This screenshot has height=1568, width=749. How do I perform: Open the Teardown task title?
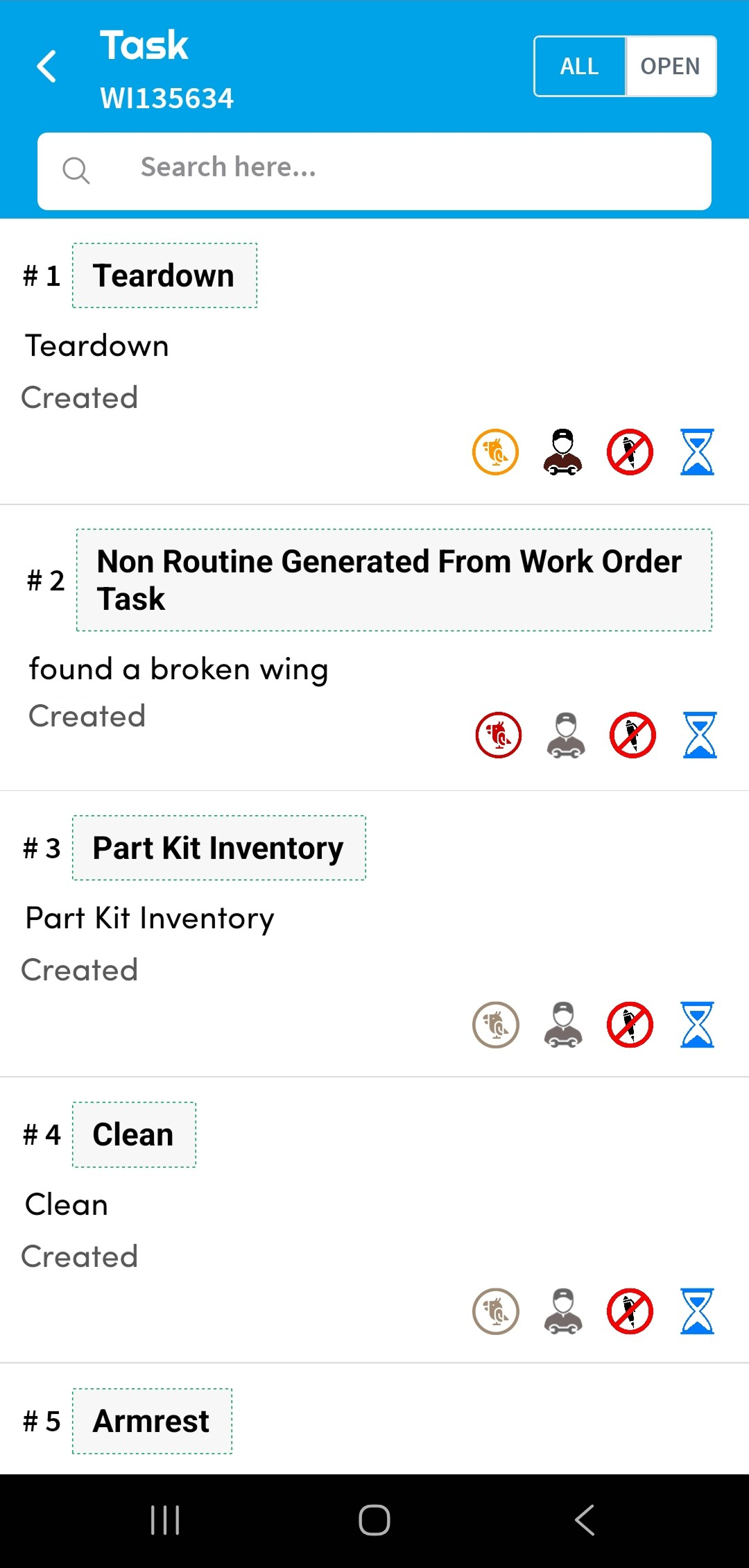pyautogui.click(x=164, y=275)
